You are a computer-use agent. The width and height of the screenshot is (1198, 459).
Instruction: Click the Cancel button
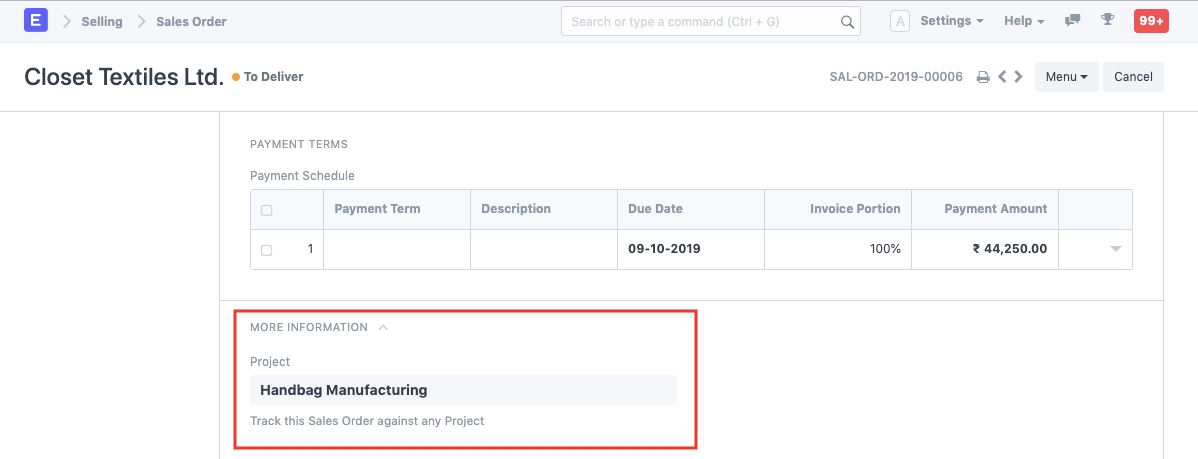[x=1133, y=77]
